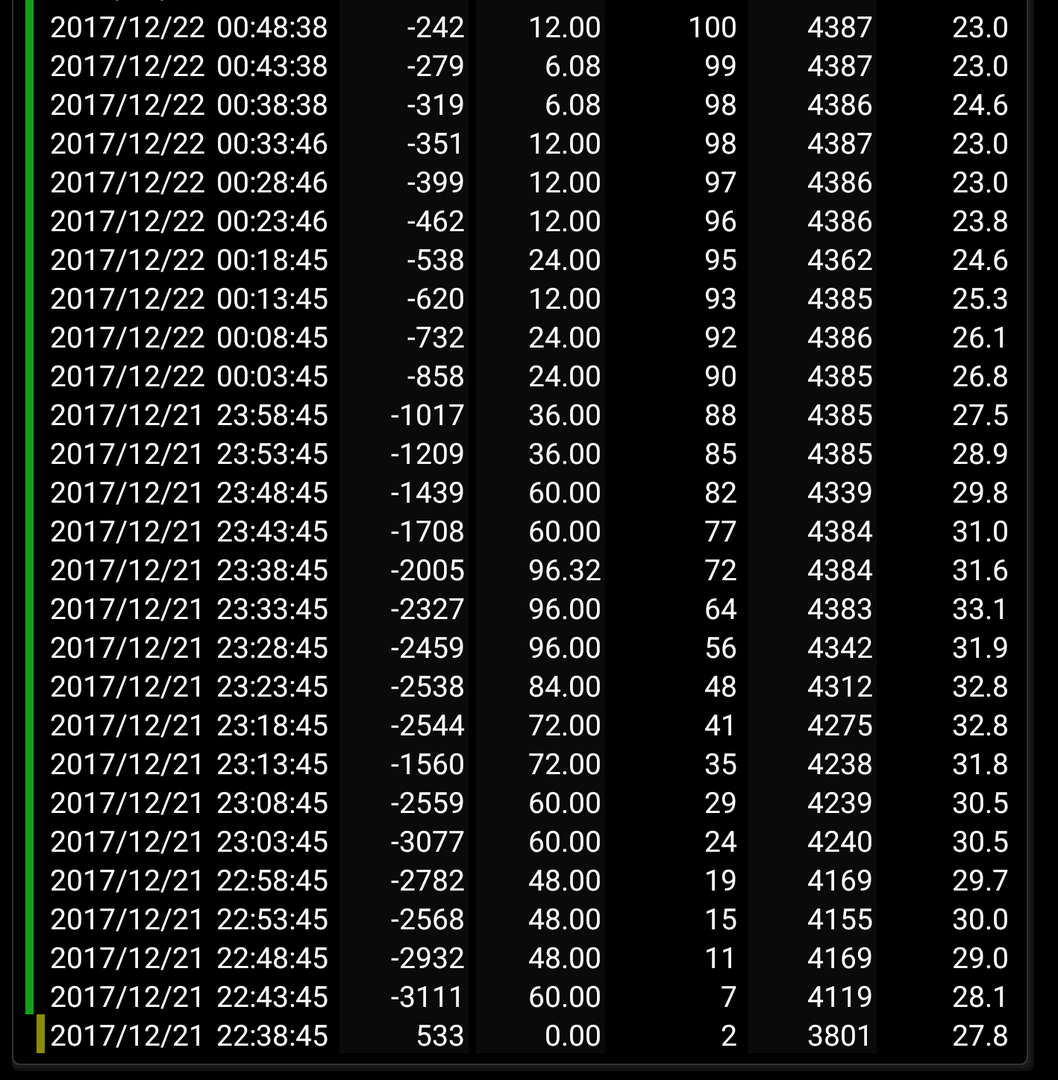The width and height of the screenshot is (1058, 1080).
Task: Select the timestamp 2017/12/21 23:58:45
Action: tap(189, 415)
